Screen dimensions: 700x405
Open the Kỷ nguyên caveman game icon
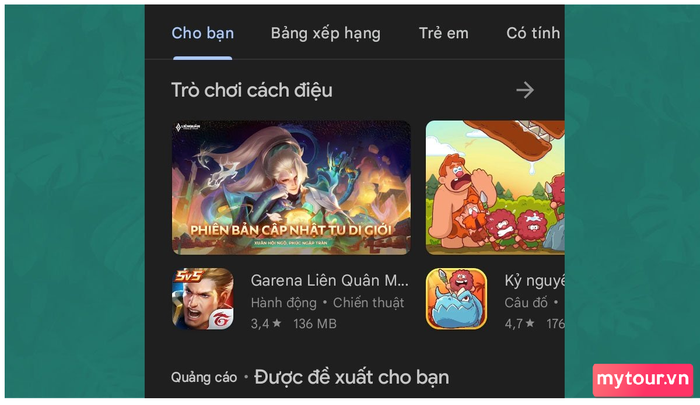pyautogui.click(x=456, y=299)
